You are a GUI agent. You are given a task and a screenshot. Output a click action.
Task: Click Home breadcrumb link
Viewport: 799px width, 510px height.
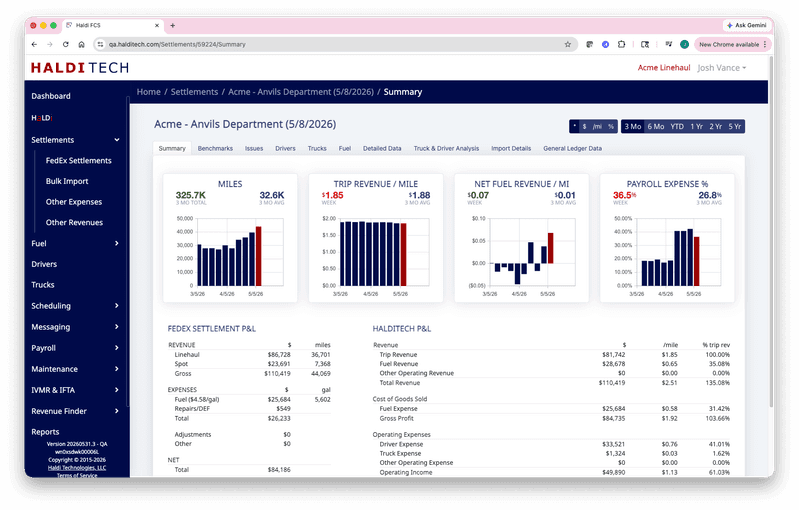click(x=148, y=92)
